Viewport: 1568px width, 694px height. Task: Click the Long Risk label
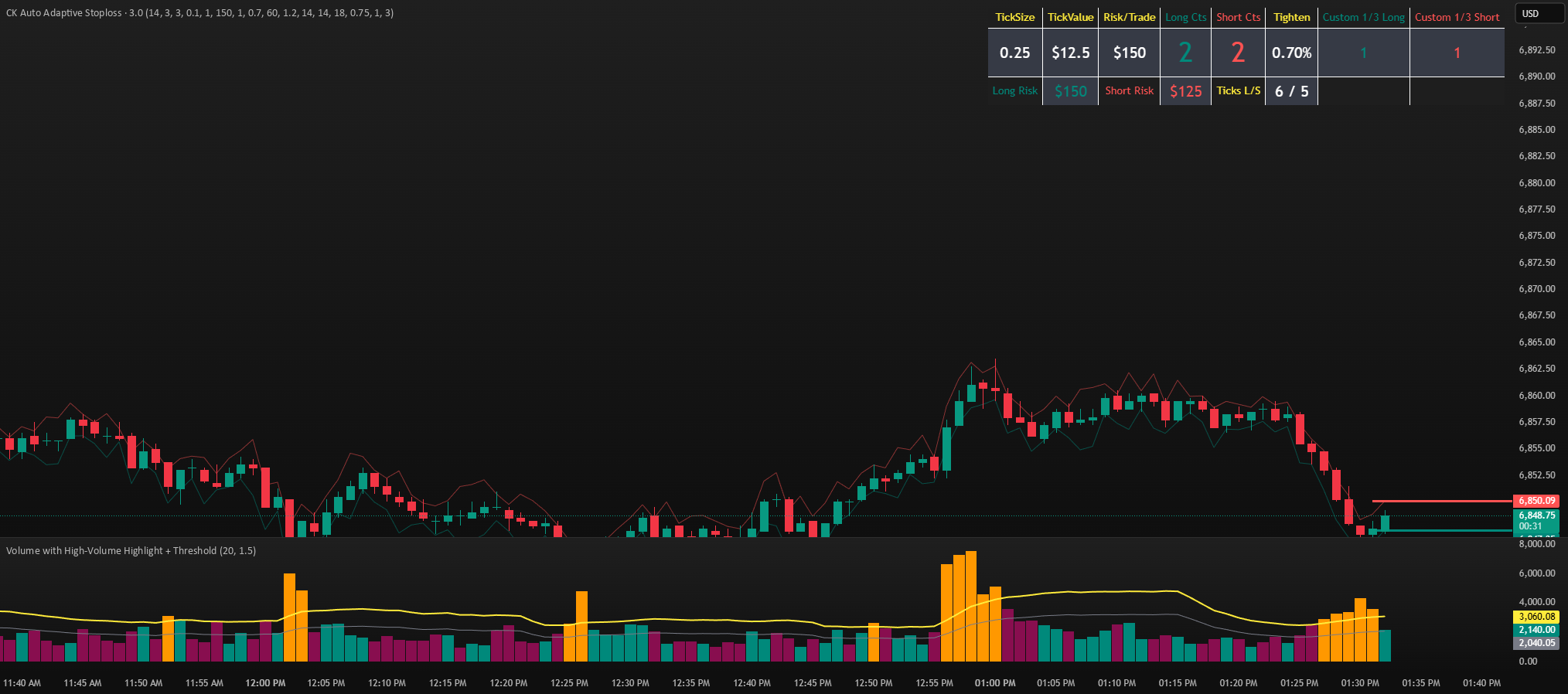pyautogui.click(x=1015, y=90)
